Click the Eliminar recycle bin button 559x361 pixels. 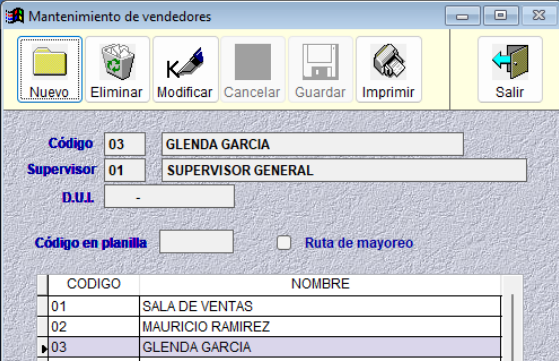click(117, 69)
